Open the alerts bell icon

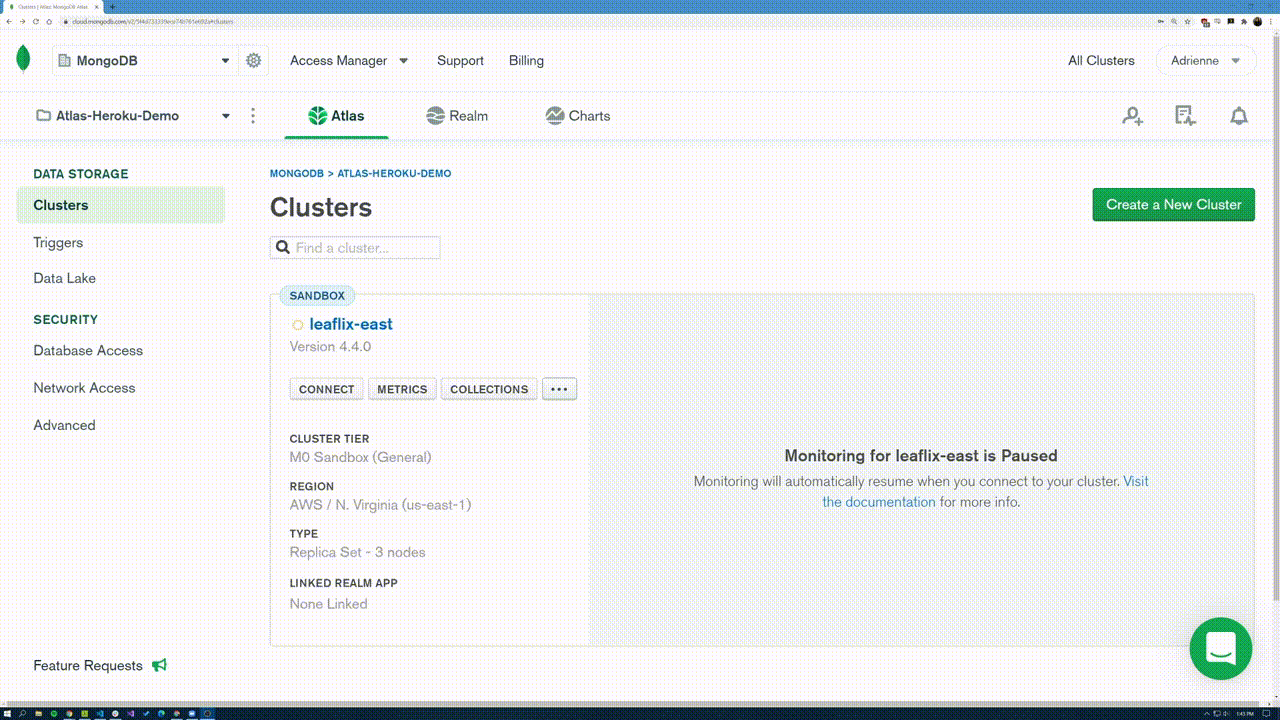click(x=1239, y=116)
